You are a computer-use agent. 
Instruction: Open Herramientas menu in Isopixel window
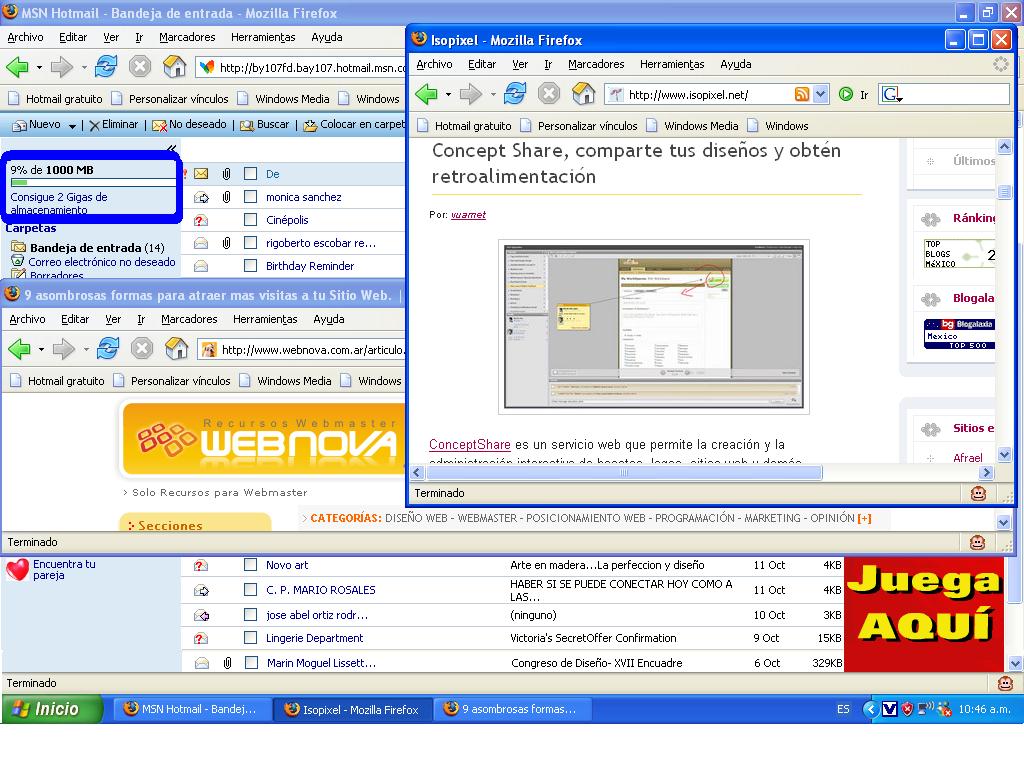(672, 64)
